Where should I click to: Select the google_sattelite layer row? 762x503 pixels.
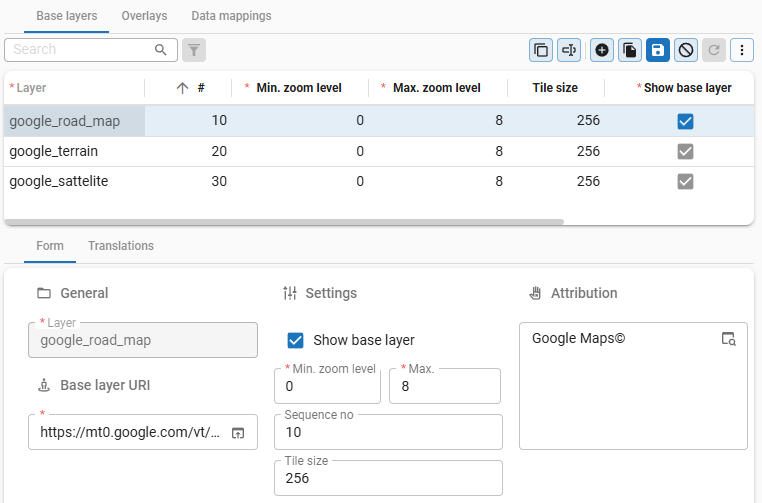pyautogui.click(x=59, y=181)
